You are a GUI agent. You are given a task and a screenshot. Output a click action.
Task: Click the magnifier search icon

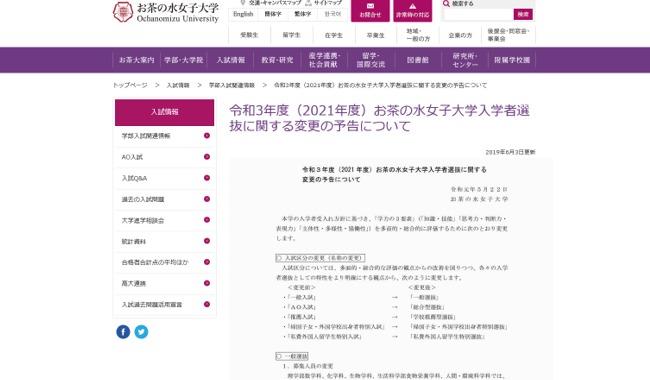pyautogui.click(x=446, y=3)
